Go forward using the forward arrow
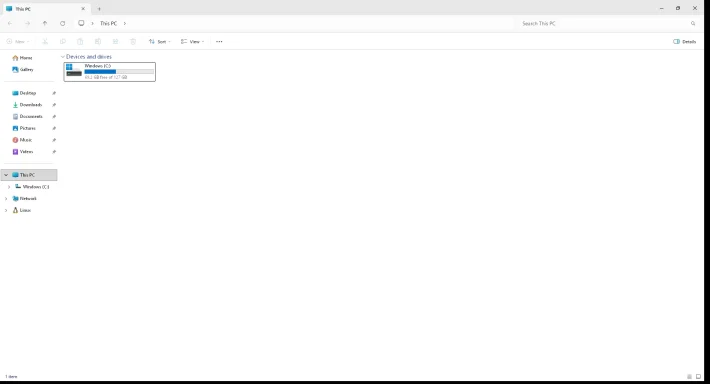This screenshot has width=710, height=384. [27, 23]
